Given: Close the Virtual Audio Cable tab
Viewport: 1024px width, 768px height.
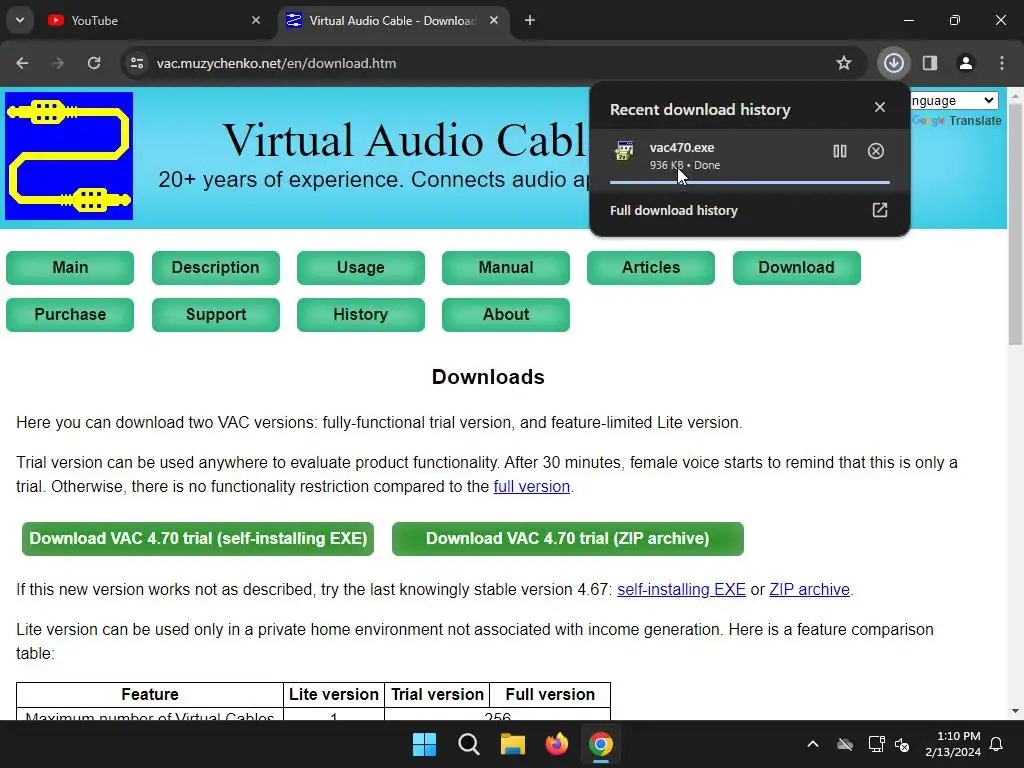Looking at the screenshot, I should pyautogui.click(x=494, y=20).
